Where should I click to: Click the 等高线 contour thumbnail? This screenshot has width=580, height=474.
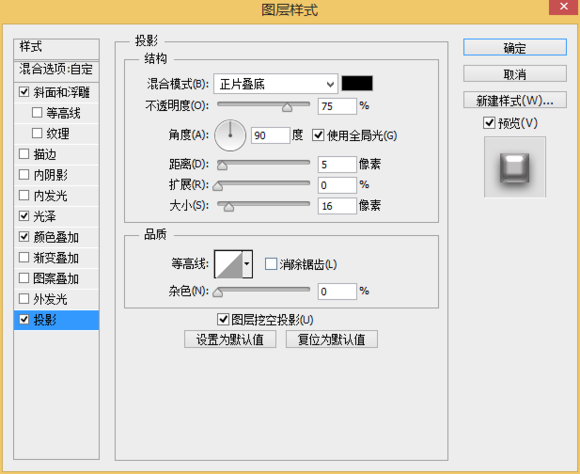coord(229,264)
